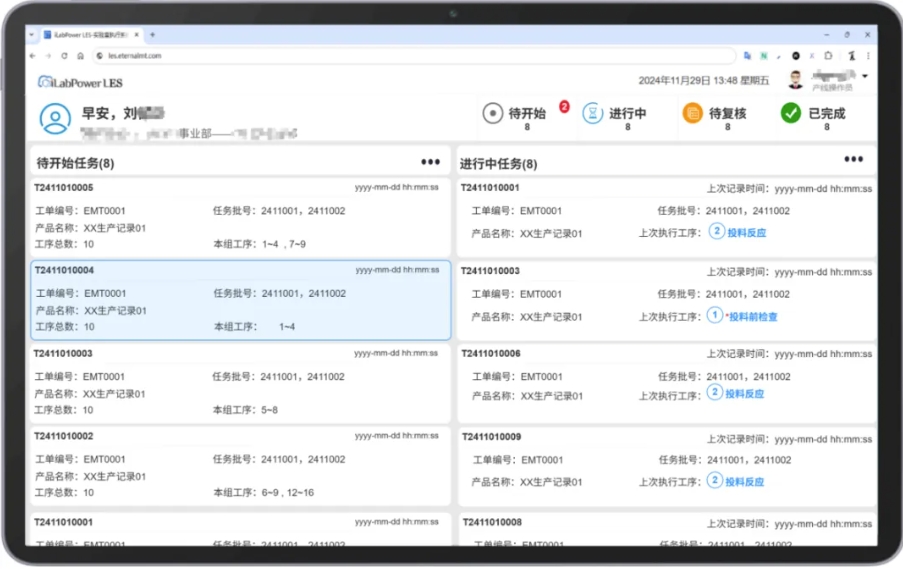
Task: Expand the user account dropdown arrow
Action: coord(865,77)
